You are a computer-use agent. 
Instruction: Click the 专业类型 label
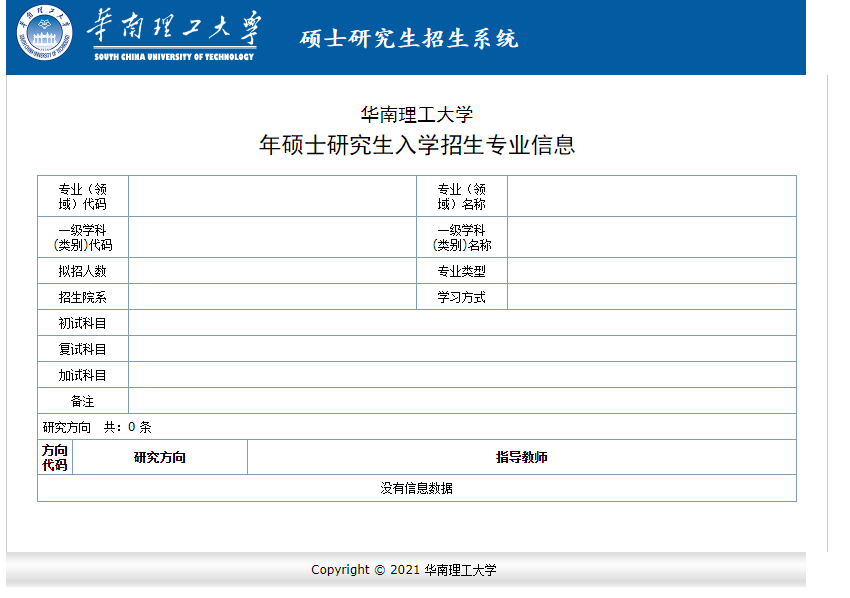[x=461, y=271]
